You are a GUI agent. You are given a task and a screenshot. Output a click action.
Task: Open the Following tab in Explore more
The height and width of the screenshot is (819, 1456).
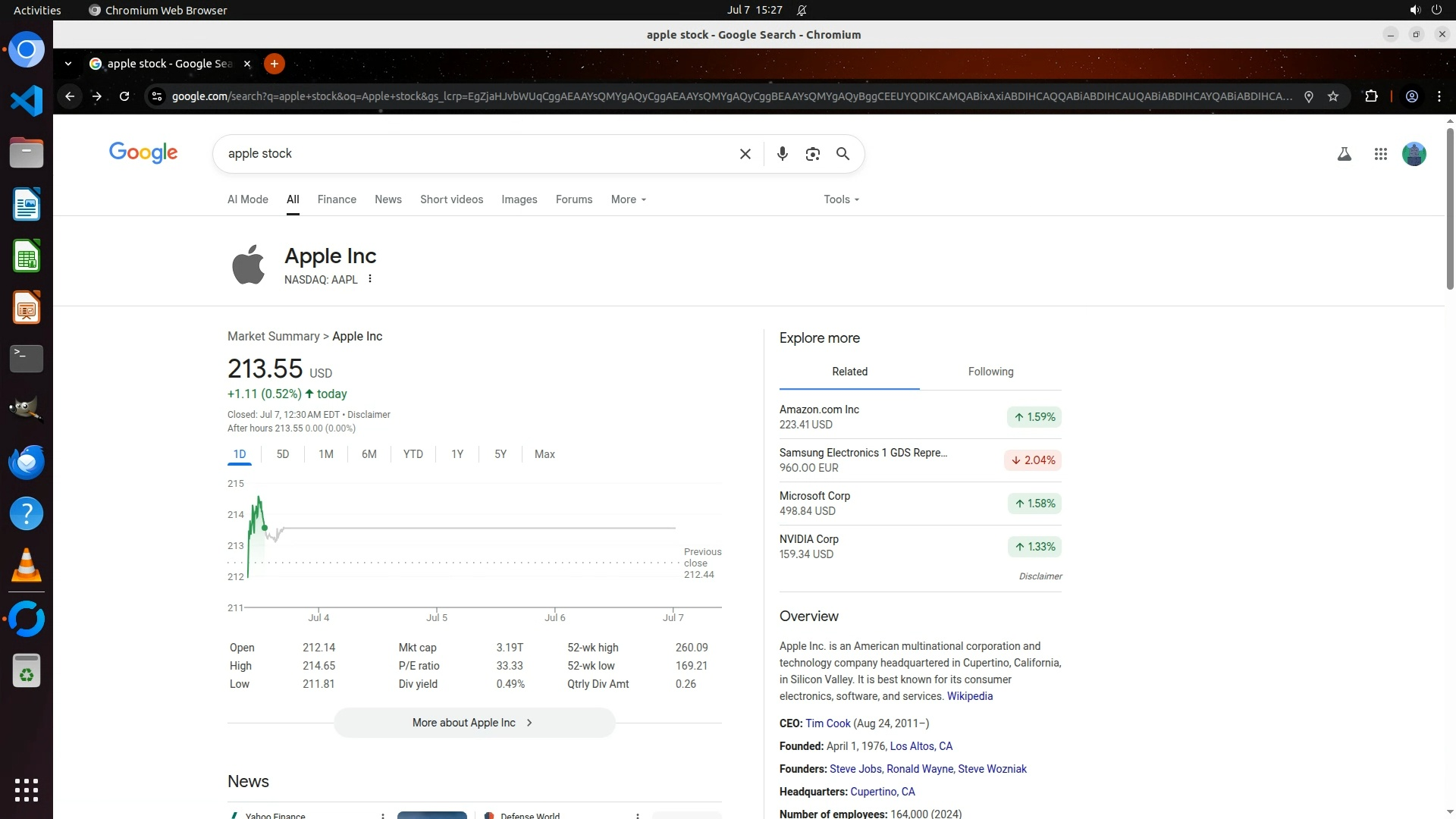pos(990,372)
